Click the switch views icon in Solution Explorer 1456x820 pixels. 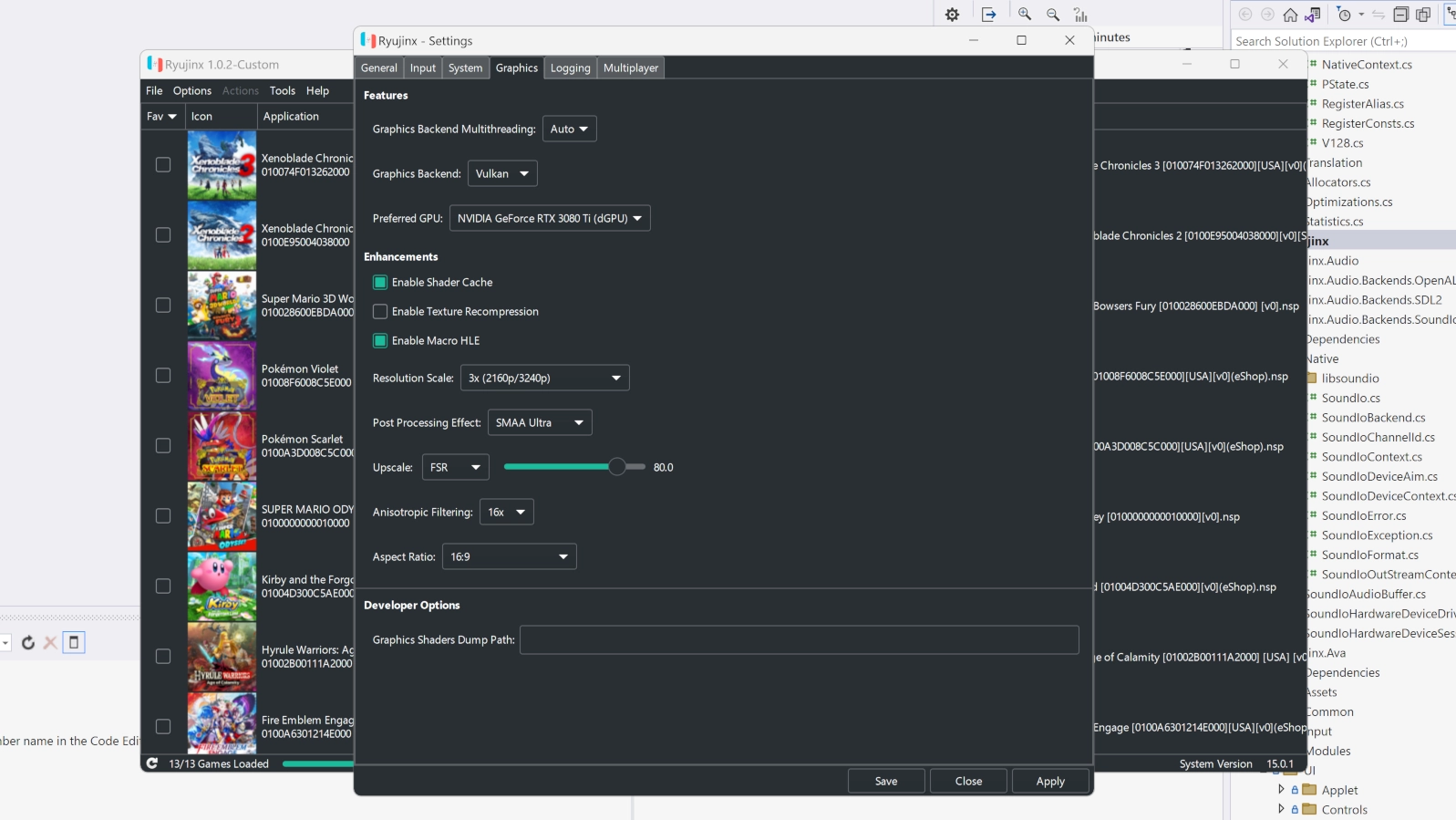(1313, 15)
